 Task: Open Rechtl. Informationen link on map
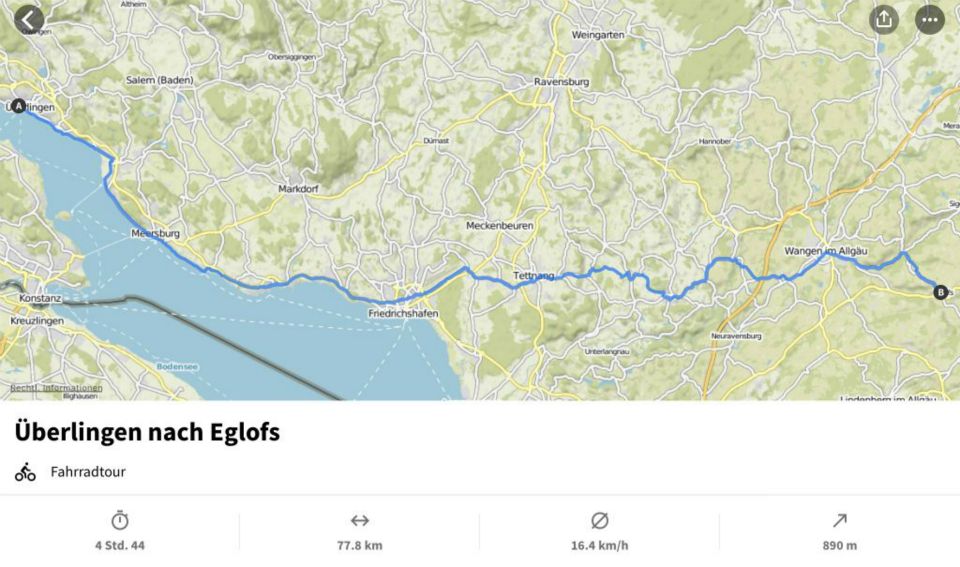click(x=56, y=388)
